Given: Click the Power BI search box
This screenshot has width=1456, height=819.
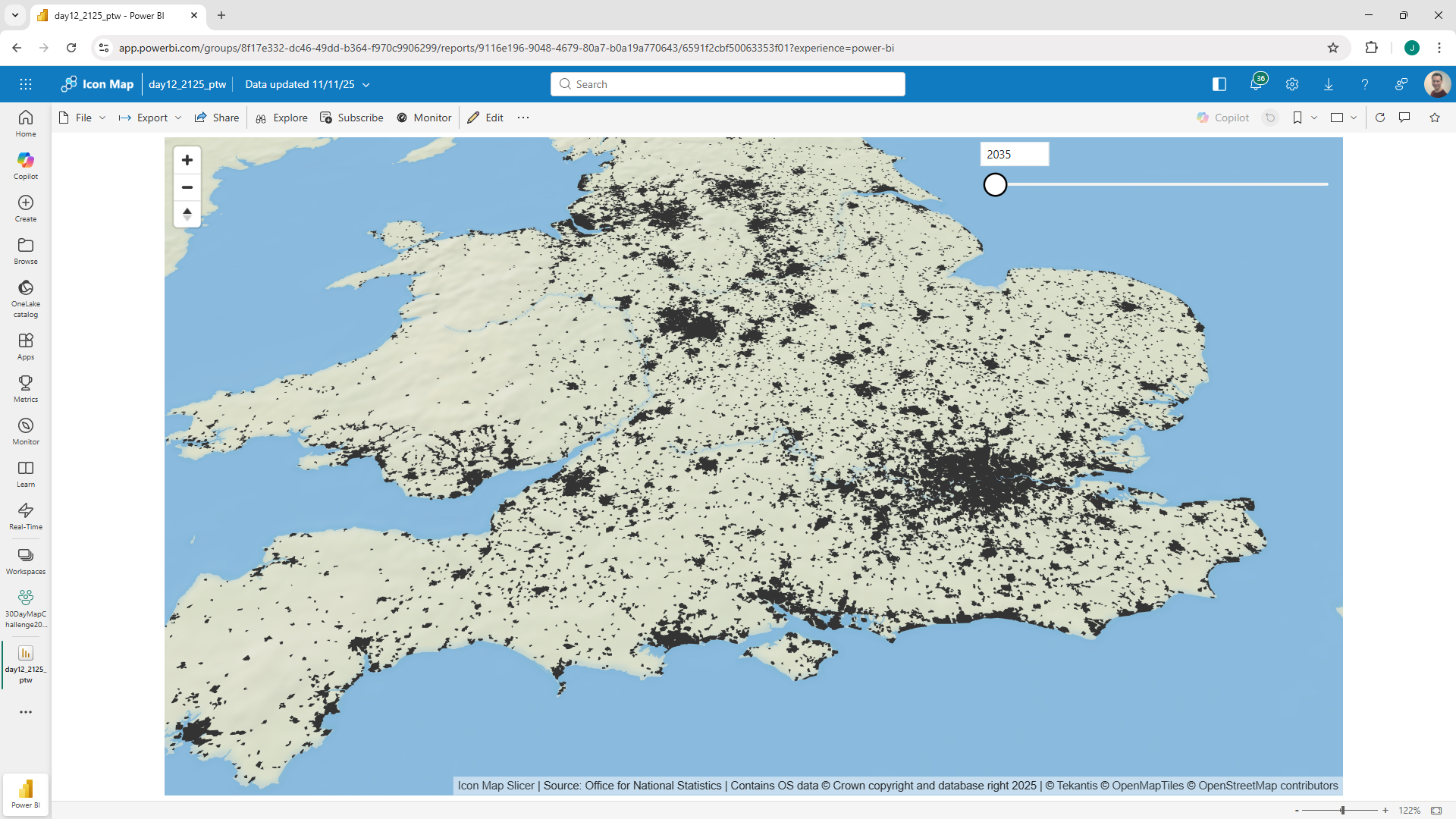Looking at the screenshot, I should point(728,84).
